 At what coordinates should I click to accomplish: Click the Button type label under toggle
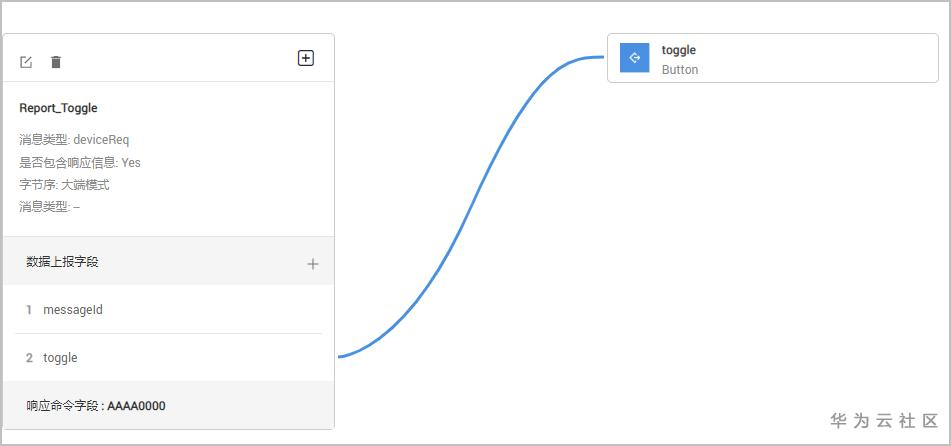[x=680, y=70]
